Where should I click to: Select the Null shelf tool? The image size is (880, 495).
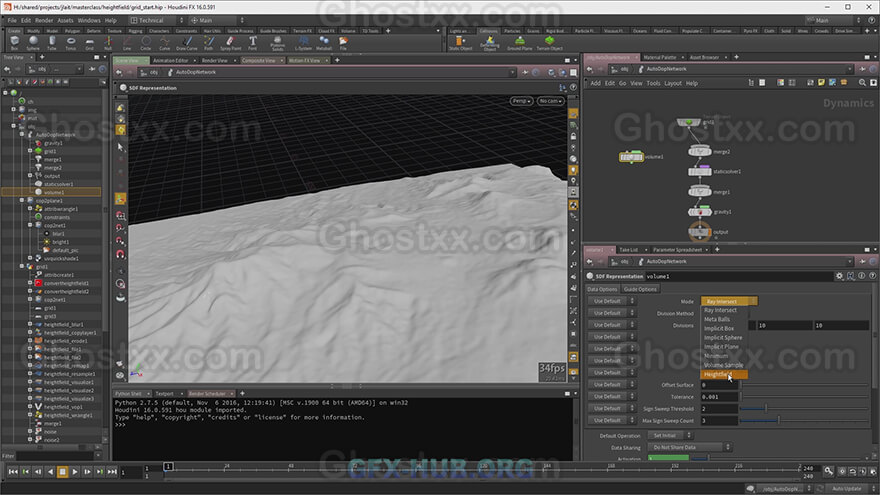(108, 43)
